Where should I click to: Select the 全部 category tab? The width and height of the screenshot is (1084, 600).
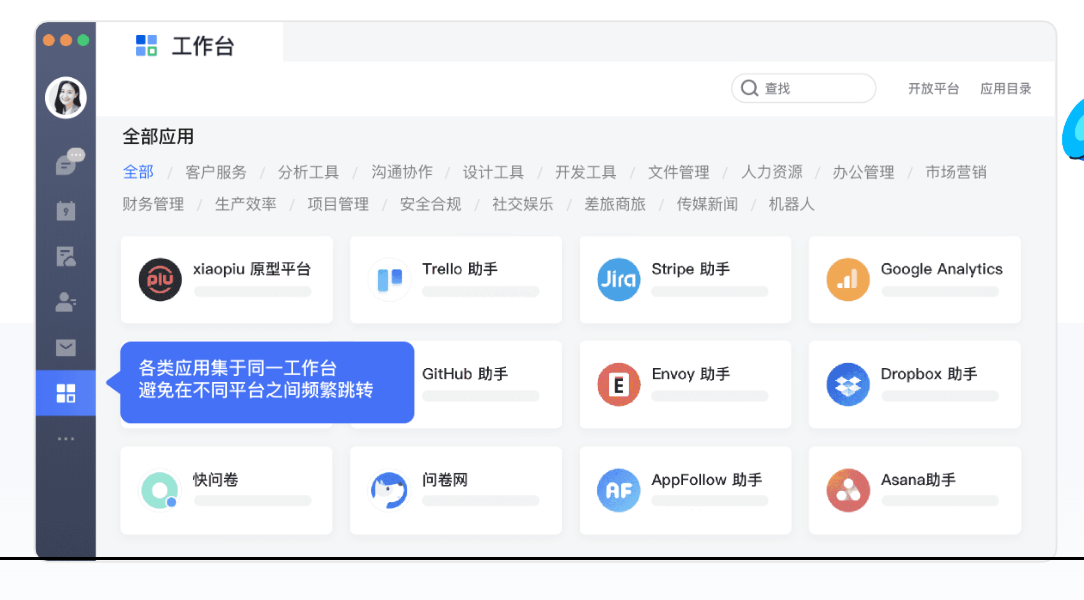(x=138, y=172)
